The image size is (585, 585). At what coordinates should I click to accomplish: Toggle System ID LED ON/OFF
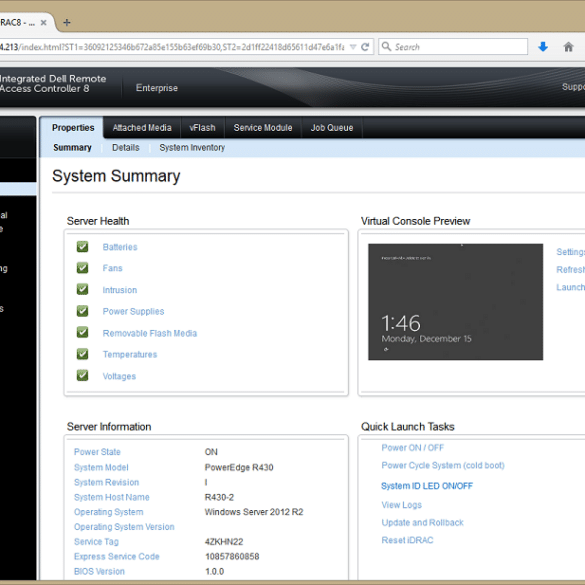point(427,486)
